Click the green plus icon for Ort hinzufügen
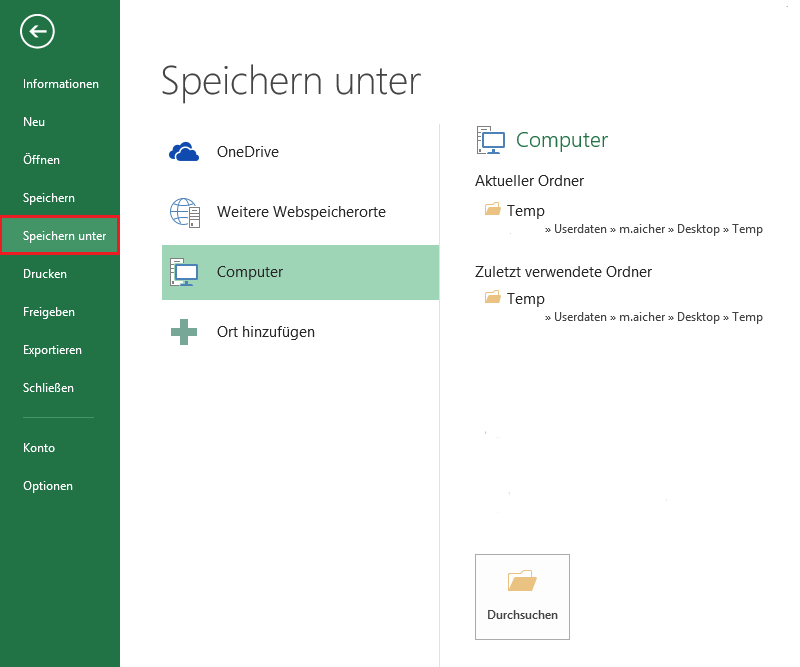Image resolution: width=800 pixels, height=667 pixels. 185,332
